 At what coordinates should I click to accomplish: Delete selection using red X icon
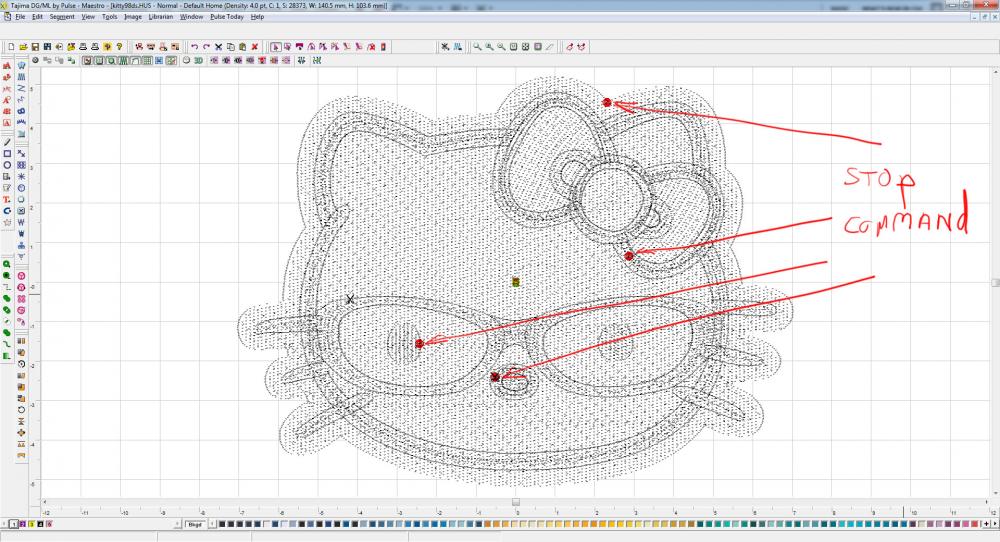point(254,47)
